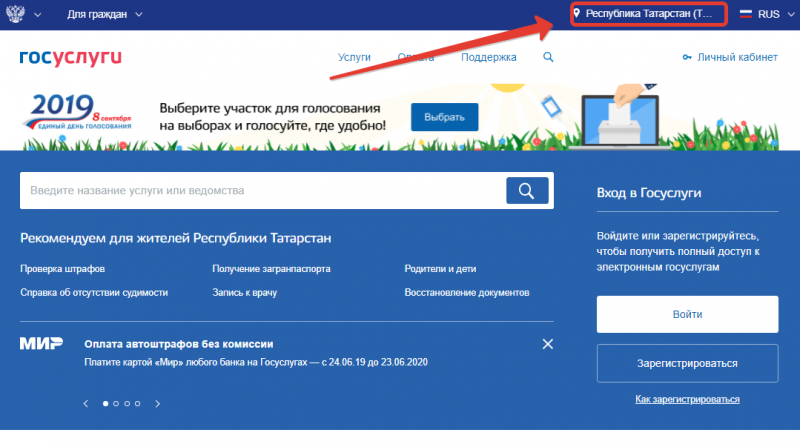Open 'Запись к врачу'

point(244,292)
